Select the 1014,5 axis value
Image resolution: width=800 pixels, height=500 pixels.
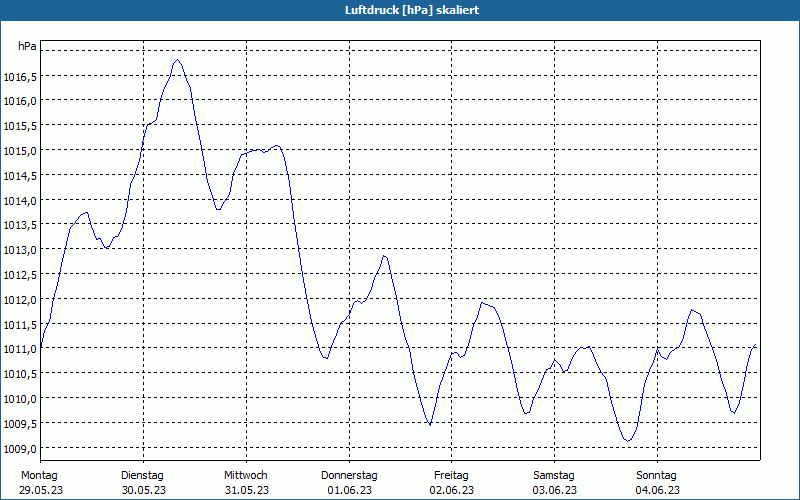(20, 176)
